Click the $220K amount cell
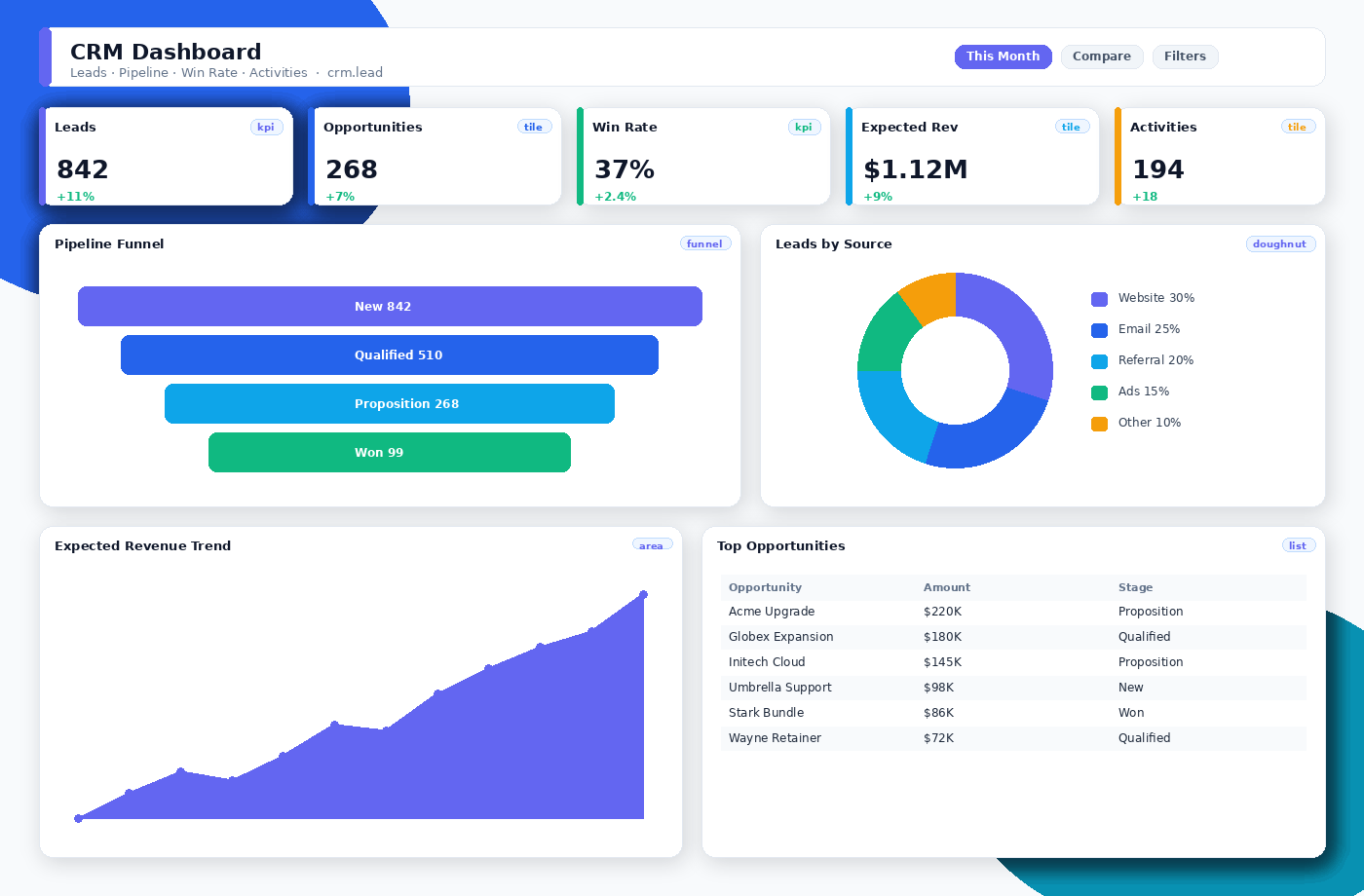Image resolution: width=1364 pixels, height=896 pixels. coord(942,612)
